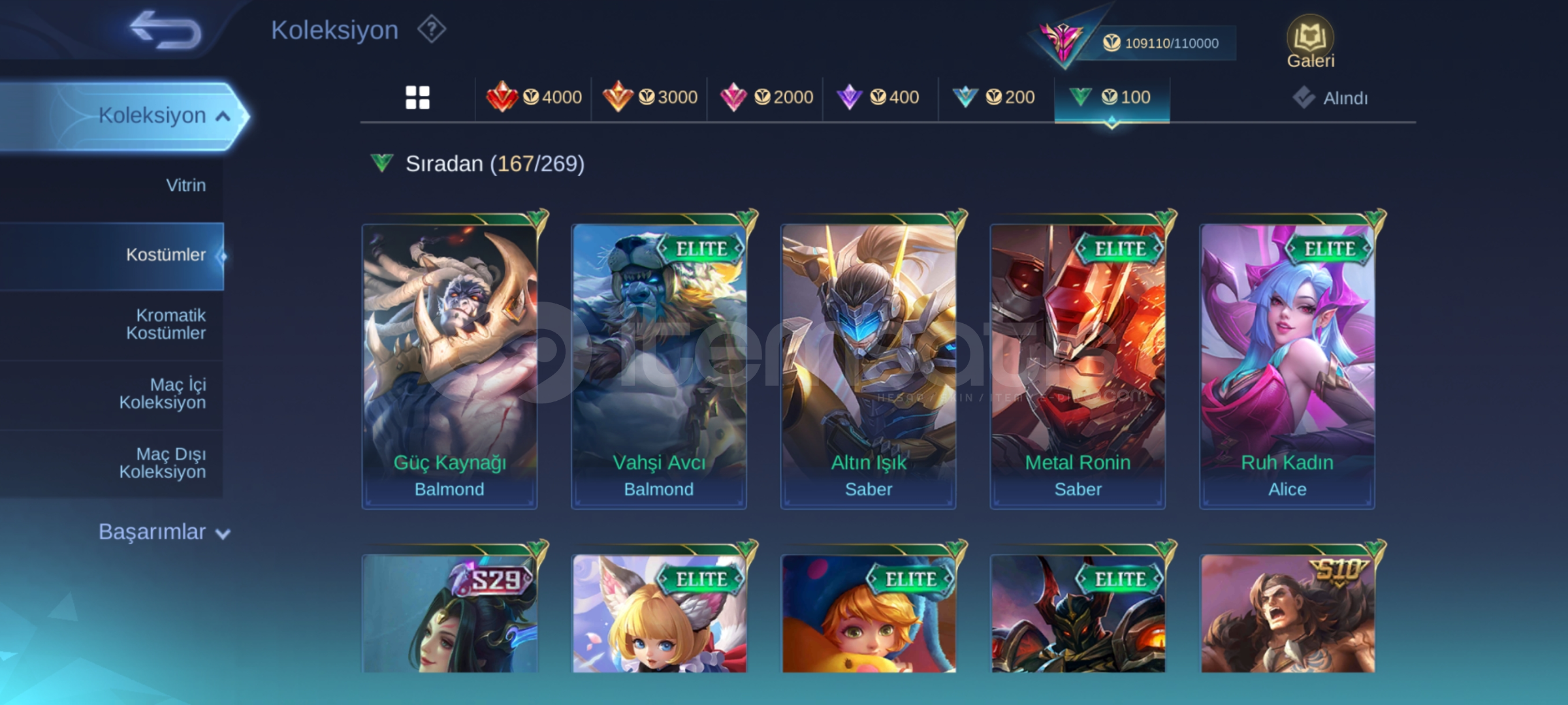Filter by the orange 3000 gem tier
Image resolution: width=1568 pixels, height=705 pixels.
[650, 97]
